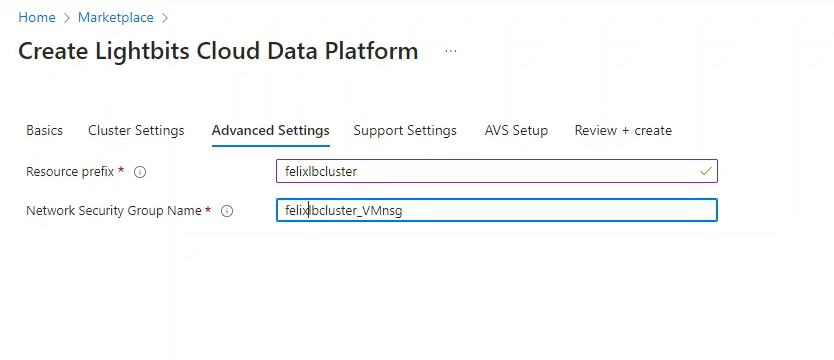The width and height of the screenshot is (834, 360).
Task: Select the Advanced Settings tab
Action: [271, 131]
